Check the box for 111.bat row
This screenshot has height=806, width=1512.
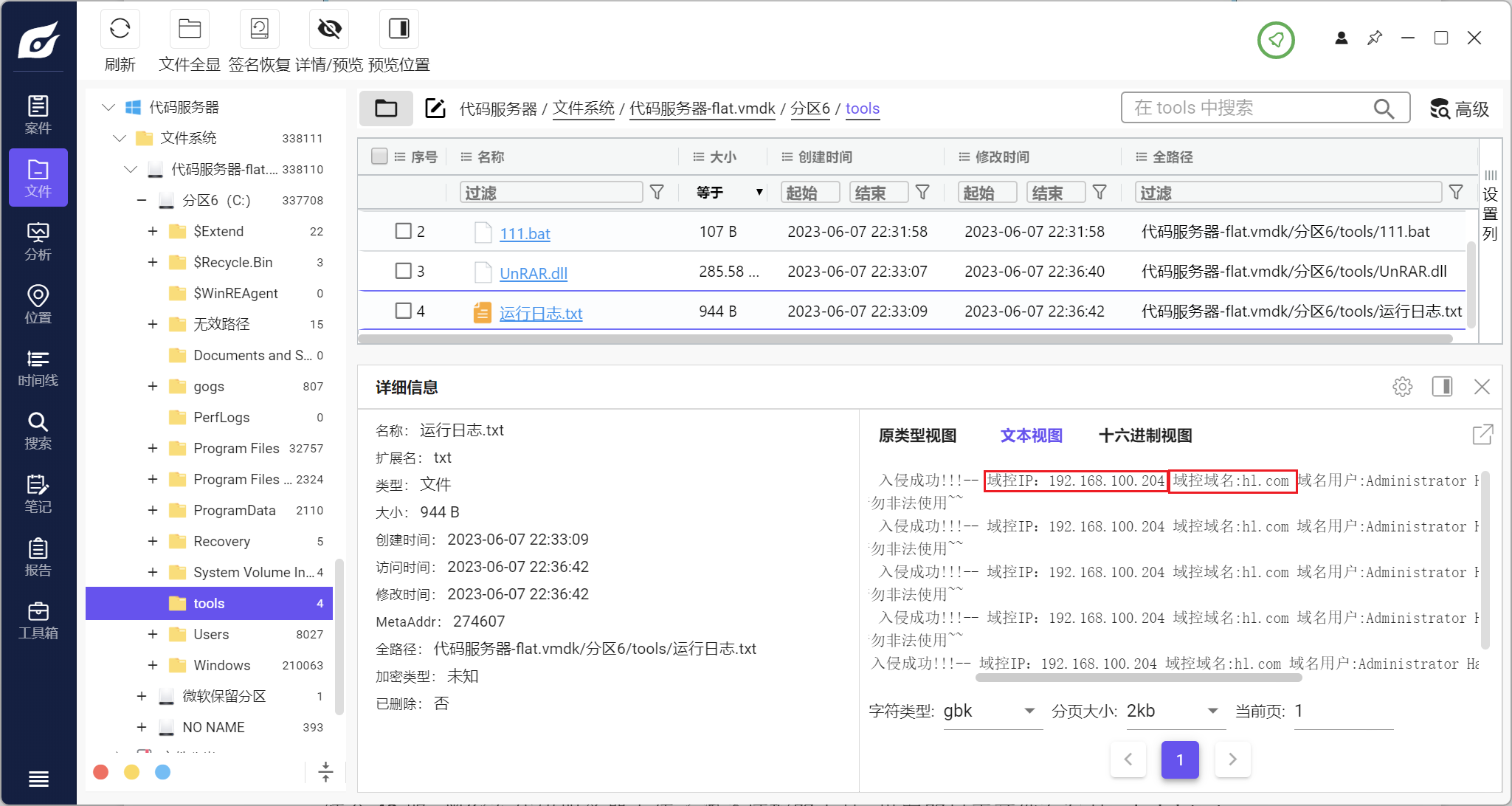click(403, 231)
